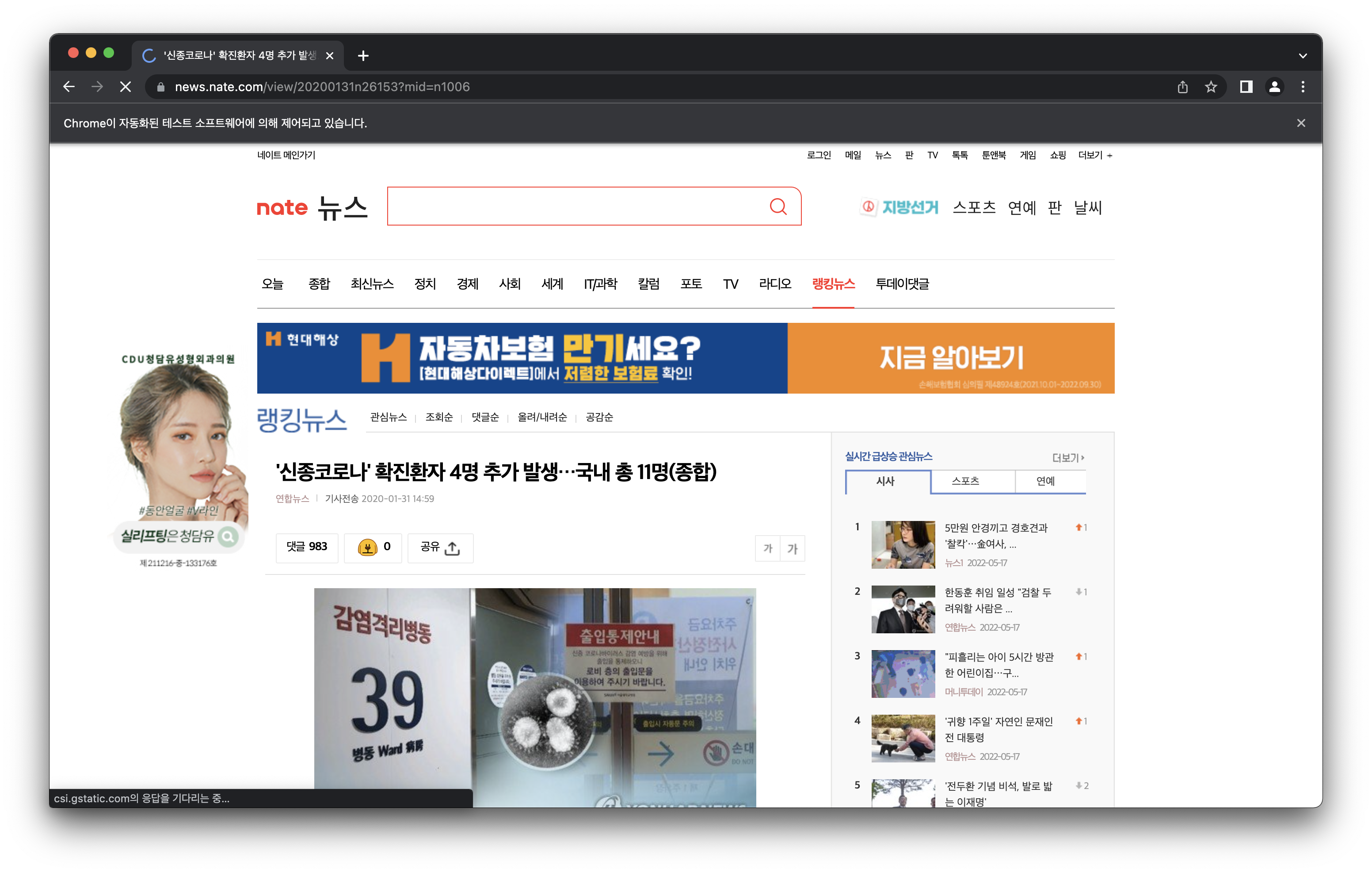Switch to 연예 tab in sidebar
The height and width of the screenshot is (873, 1372).
click(1050, 481)
